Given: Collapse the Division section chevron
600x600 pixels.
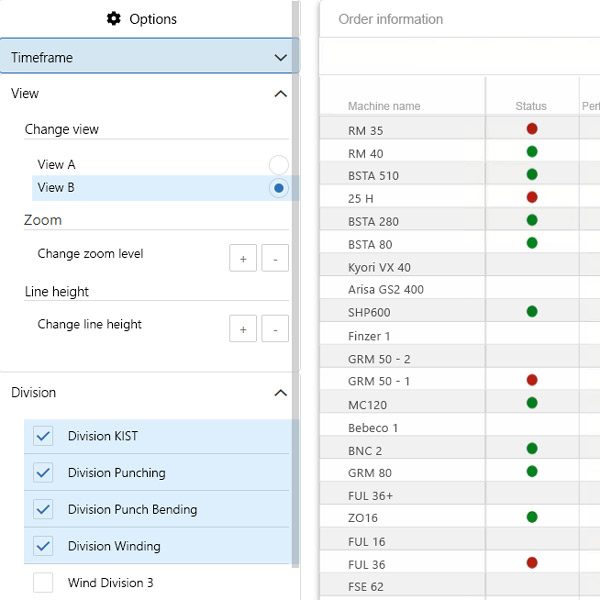Looking at the screenshot, I should coord(280,393).
